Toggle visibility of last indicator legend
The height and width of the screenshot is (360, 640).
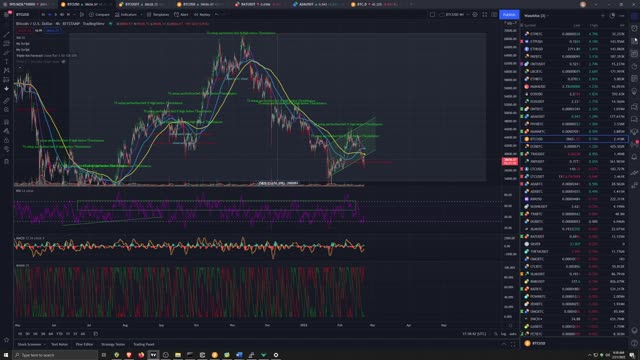(63, 62)
